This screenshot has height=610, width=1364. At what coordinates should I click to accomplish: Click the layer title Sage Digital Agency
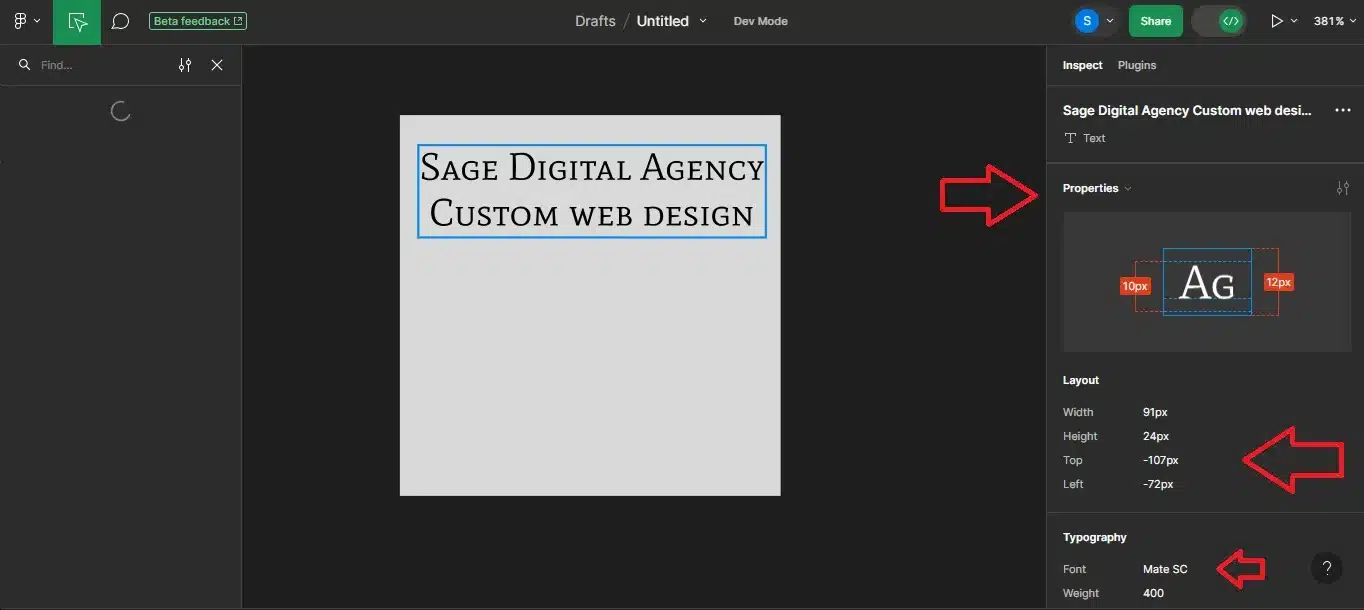point(1187,111)
